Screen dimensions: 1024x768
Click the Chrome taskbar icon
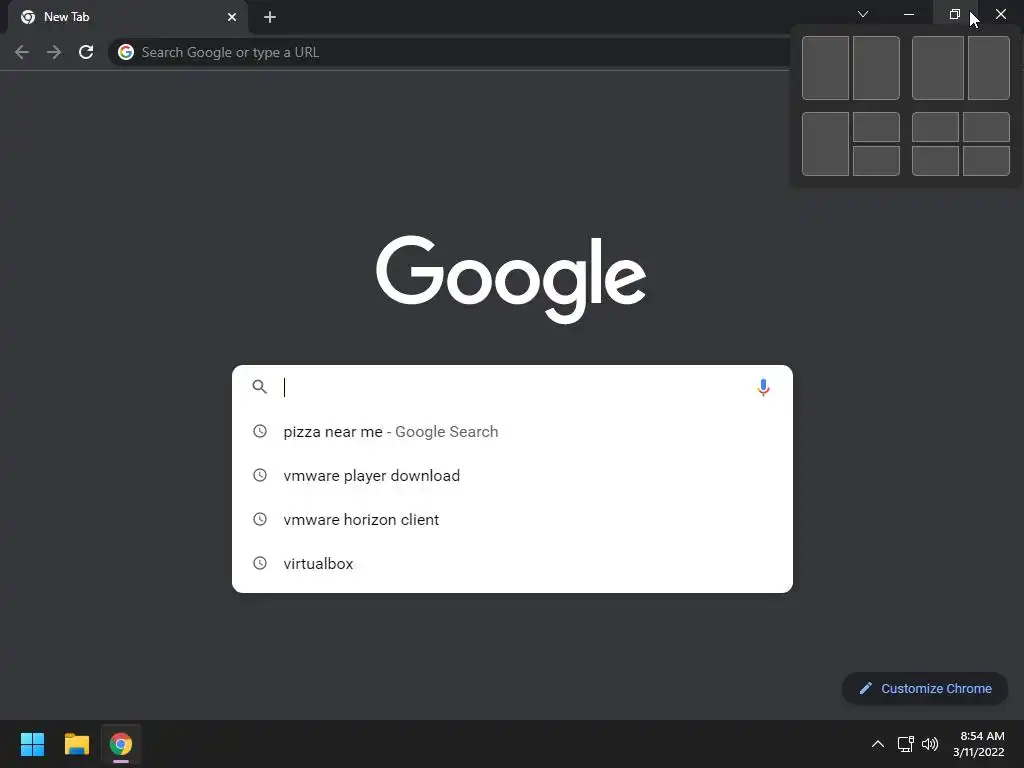[121, 744]
